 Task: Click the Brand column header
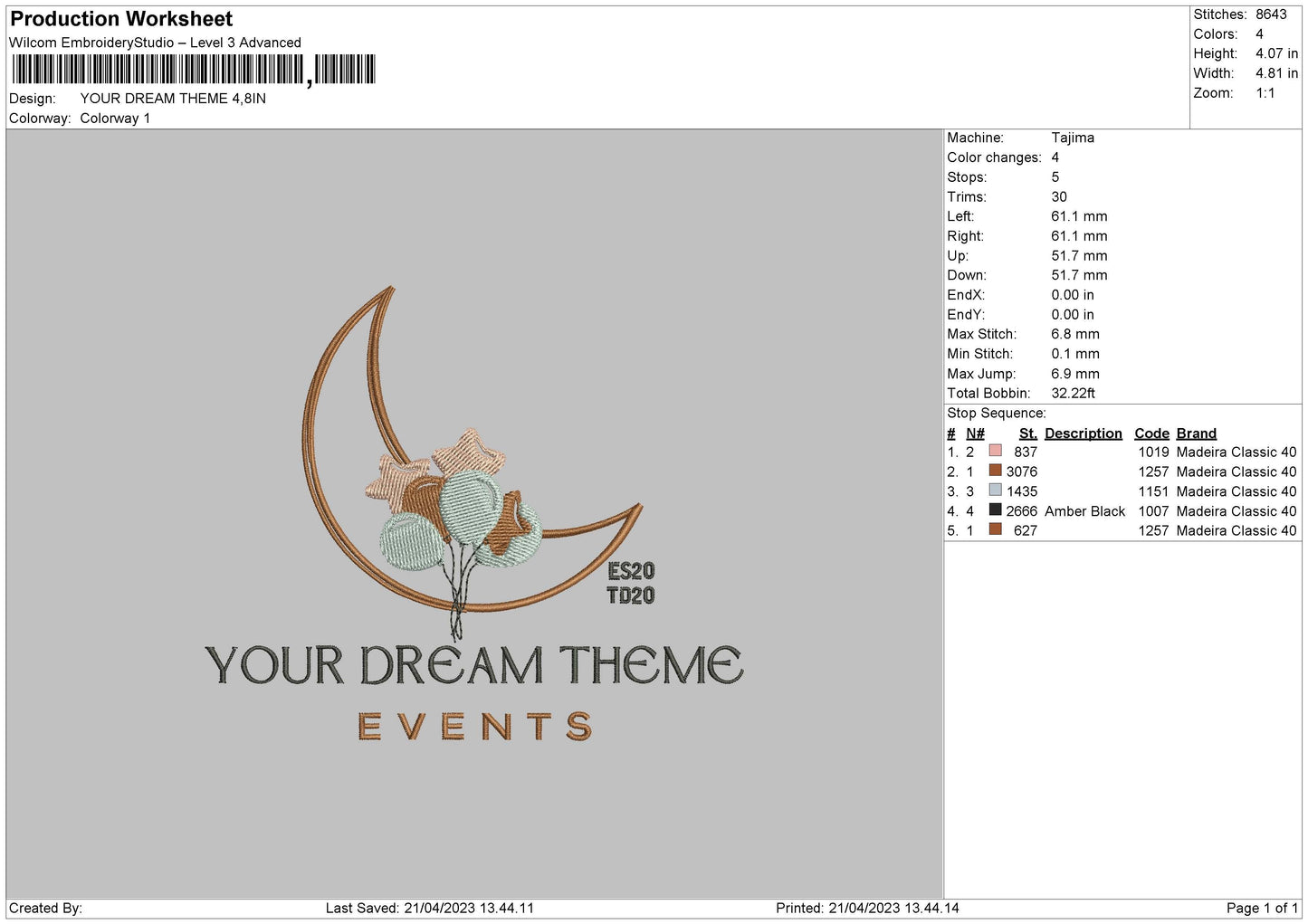click(x=1197, y=433)
